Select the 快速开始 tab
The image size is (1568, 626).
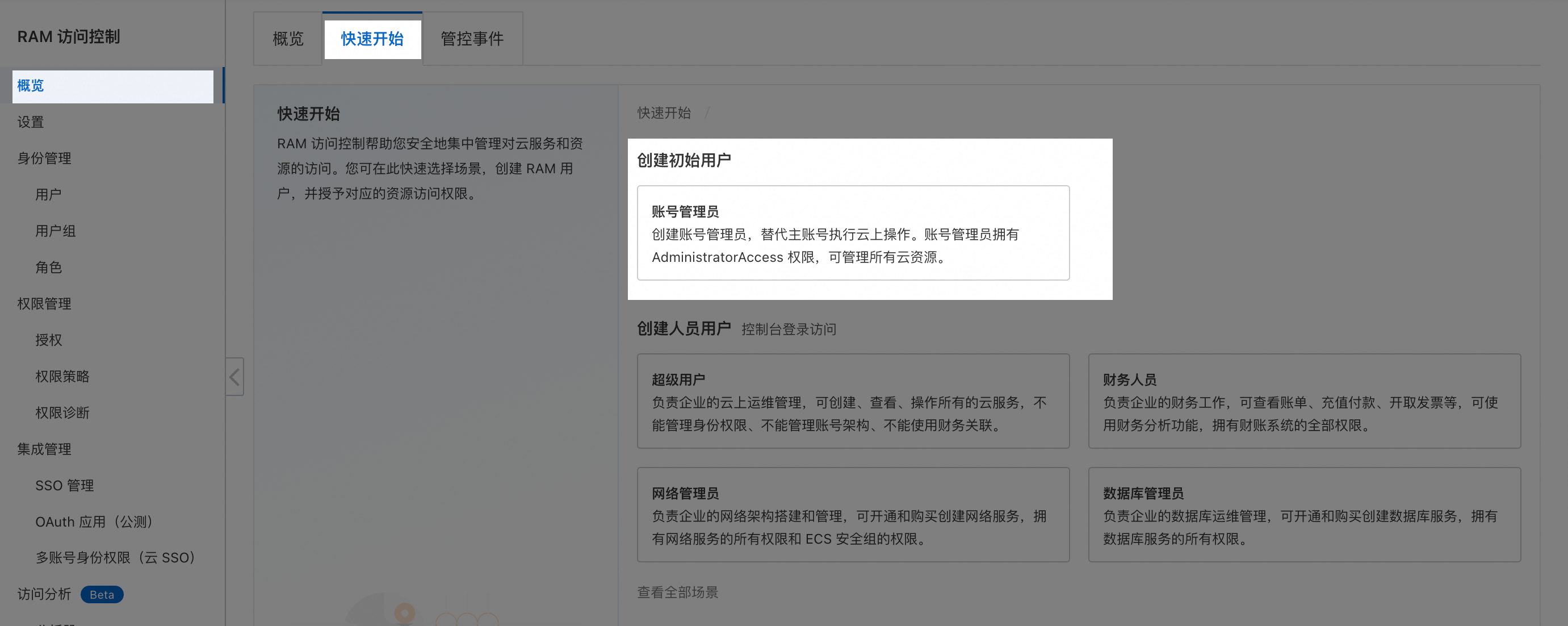(372, 39)
